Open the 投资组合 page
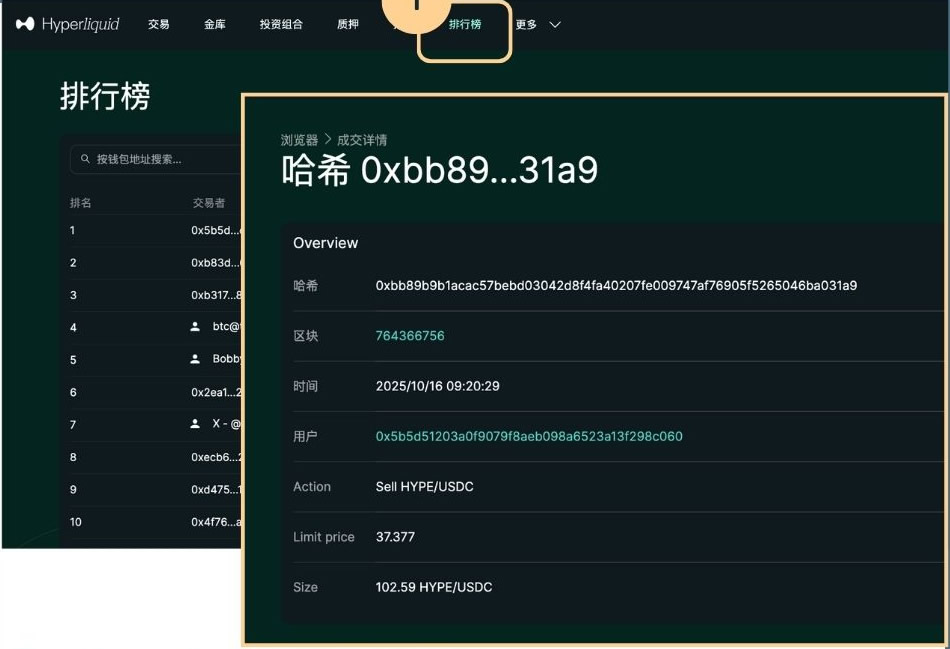The width and height of the screenshot is (950, 649). (x=281, y=23)
